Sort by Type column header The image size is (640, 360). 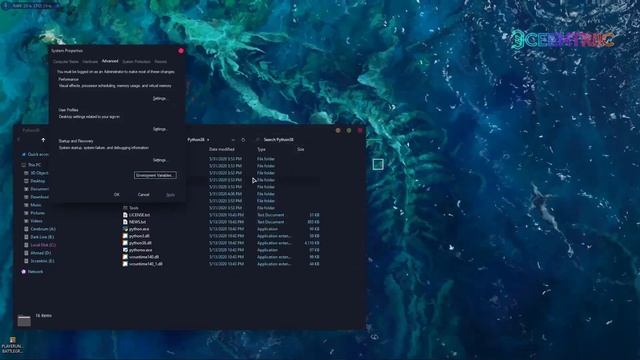[261, 149]
